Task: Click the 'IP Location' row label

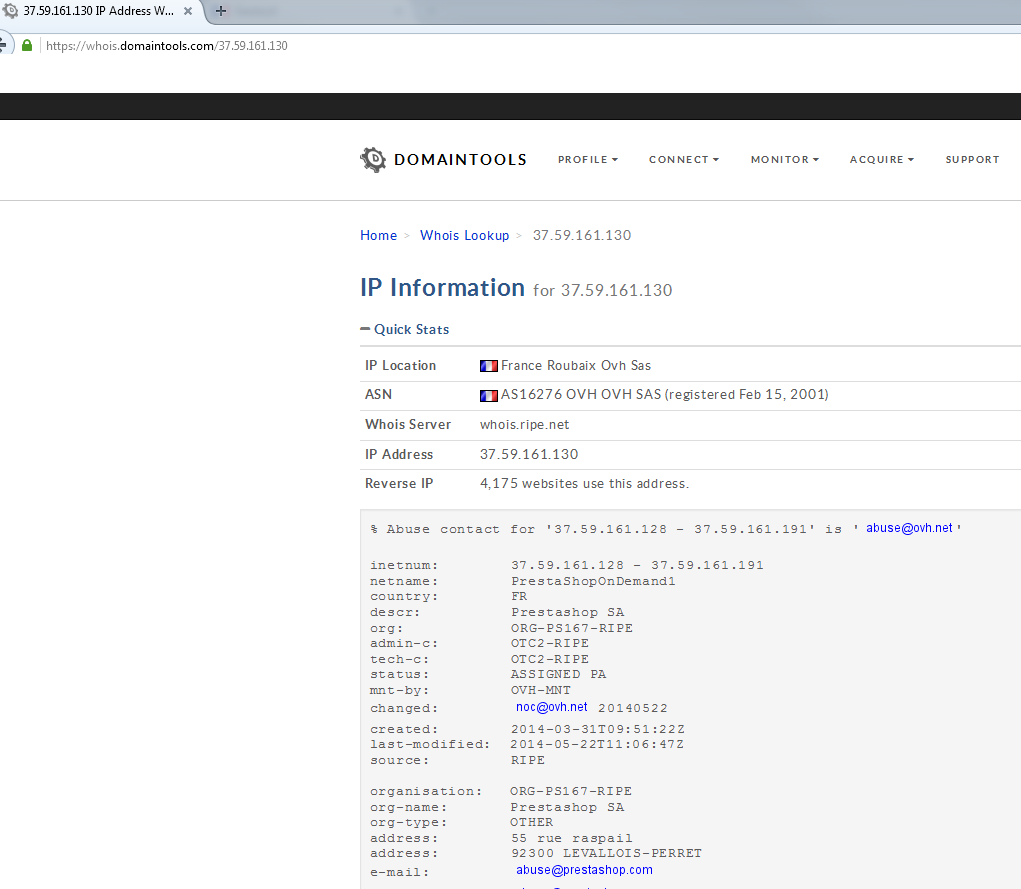Action: point(400,366)
